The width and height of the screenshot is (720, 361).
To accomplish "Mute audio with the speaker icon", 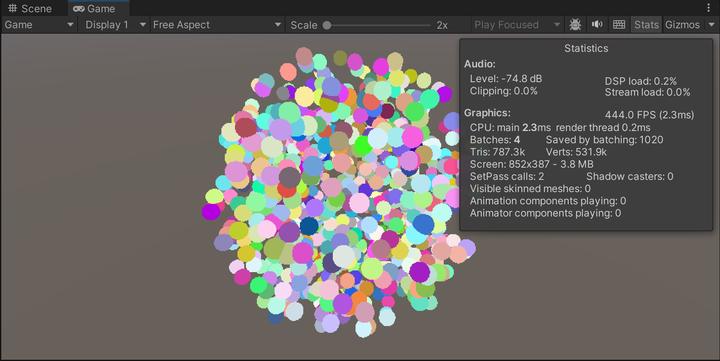I will point(597,24).
